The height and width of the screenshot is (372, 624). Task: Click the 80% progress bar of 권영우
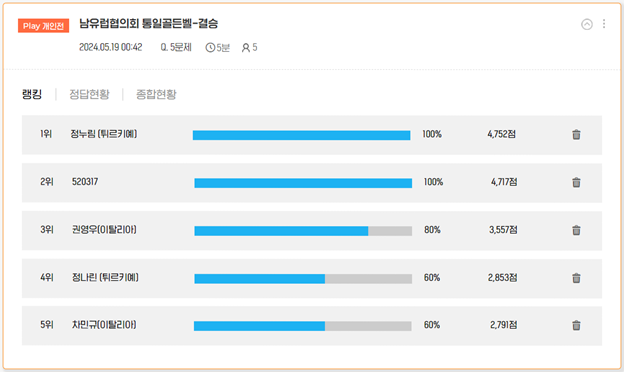click(x=303, y=231)
